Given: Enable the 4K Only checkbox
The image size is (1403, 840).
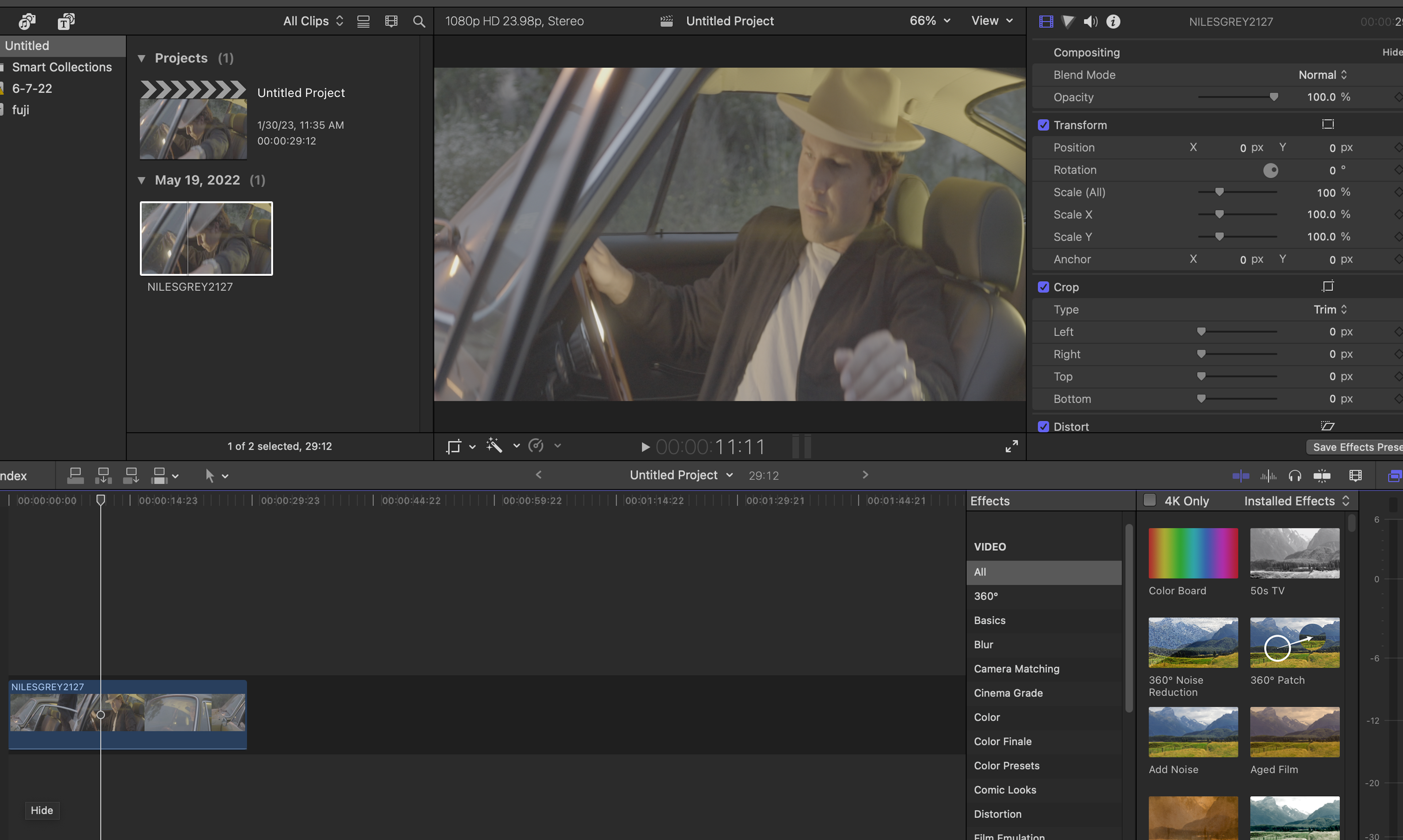Looking at the screenshot, I should click(1149, 500).
